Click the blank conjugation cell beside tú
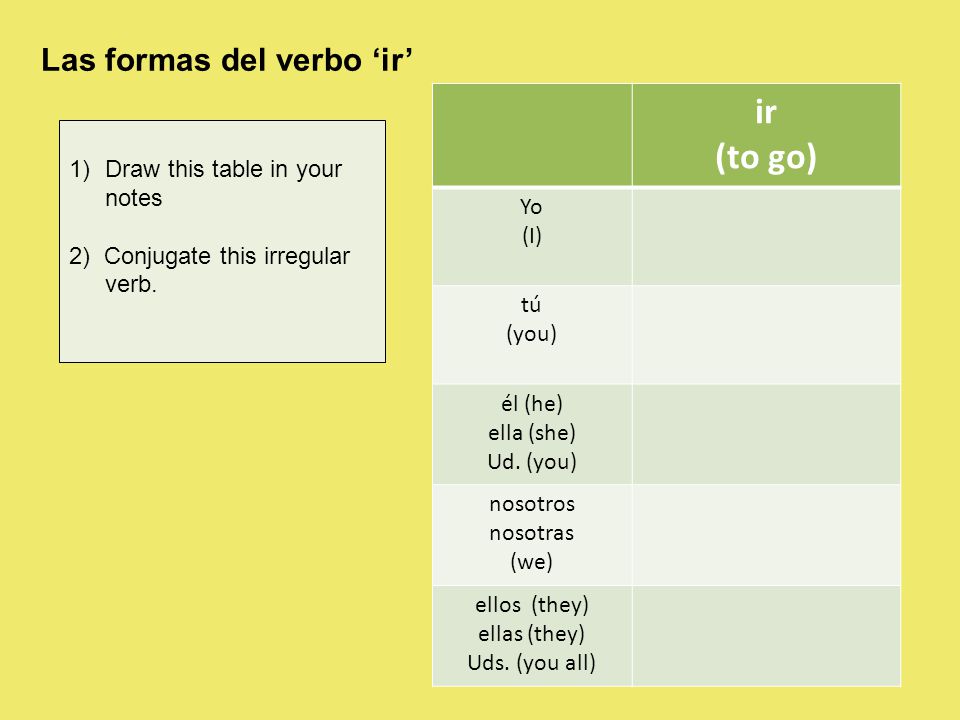 click(766, 335)
